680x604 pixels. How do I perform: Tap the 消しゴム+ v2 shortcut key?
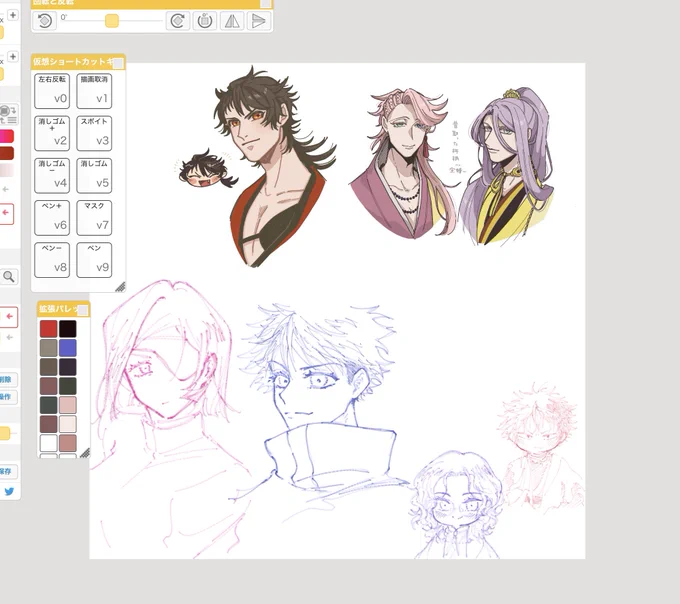pos(52,133)
